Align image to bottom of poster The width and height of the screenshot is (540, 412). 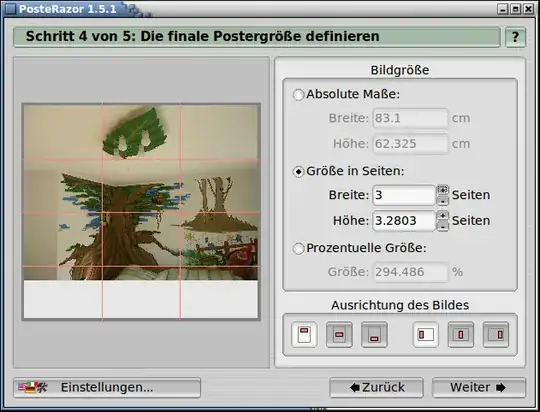(x=374, y=334)
